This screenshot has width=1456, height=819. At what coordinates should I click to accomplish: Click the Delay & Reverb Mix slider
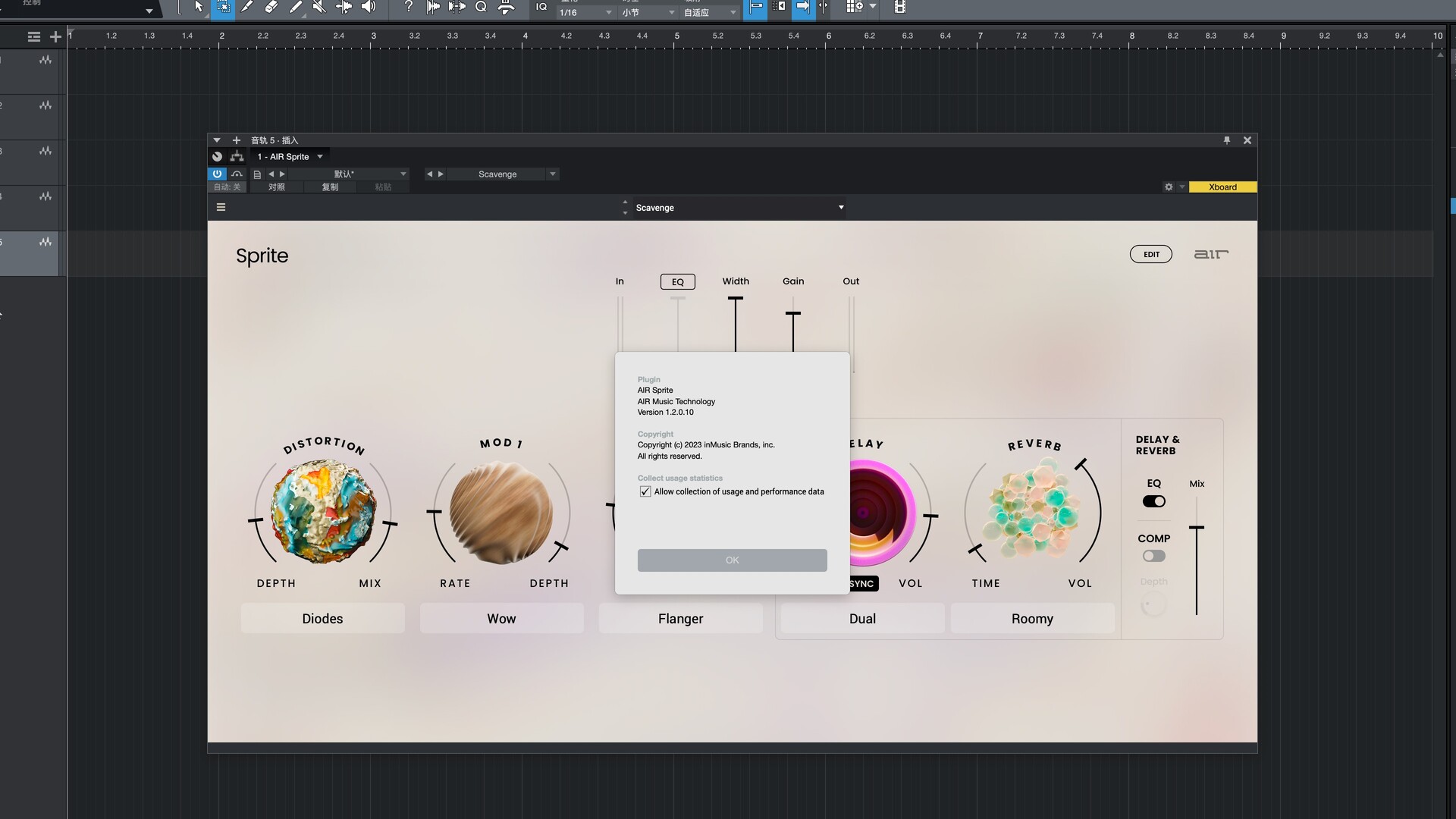(x=1197, y=528)
